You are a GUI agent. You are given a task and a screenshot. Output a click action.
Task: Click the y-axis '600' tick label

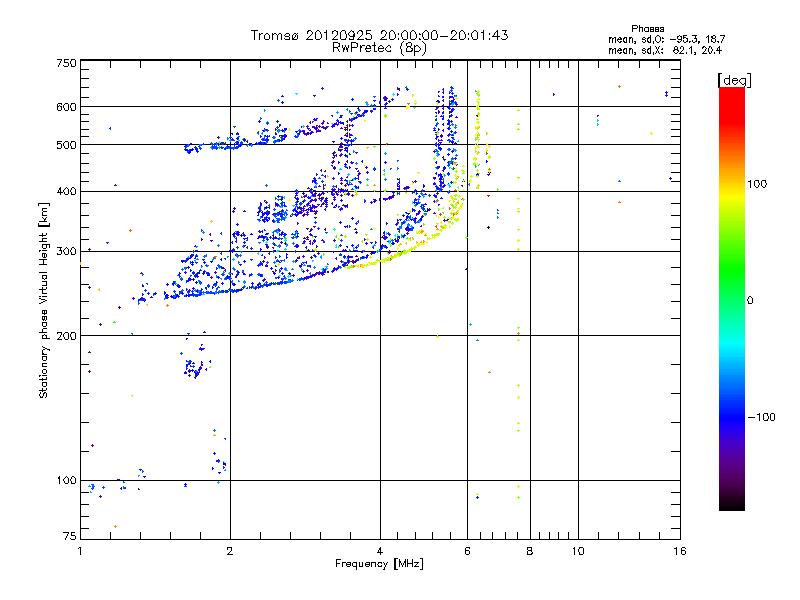pos(66,107)
